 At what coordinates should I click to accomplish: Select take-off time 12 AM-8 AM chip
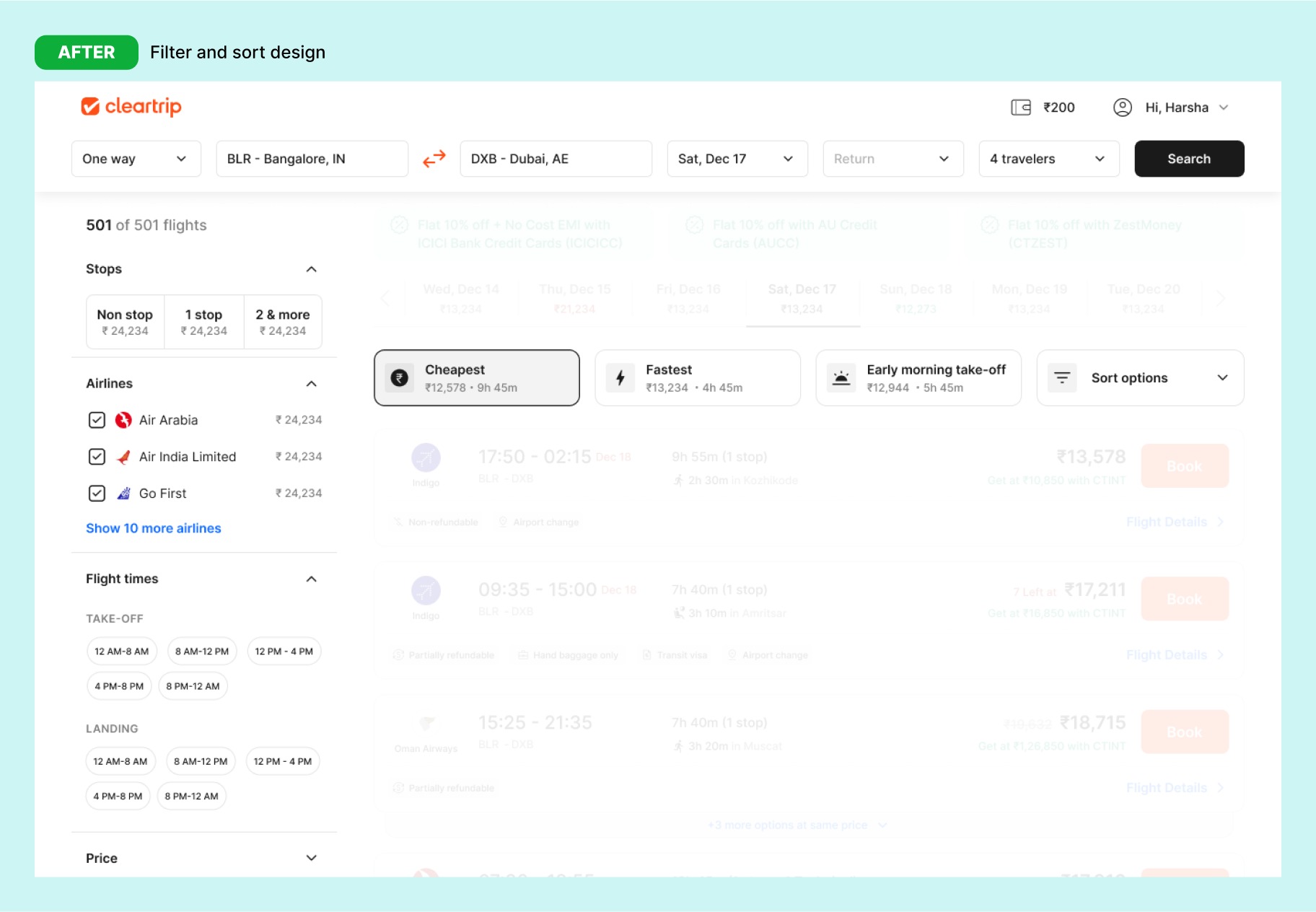121,652
